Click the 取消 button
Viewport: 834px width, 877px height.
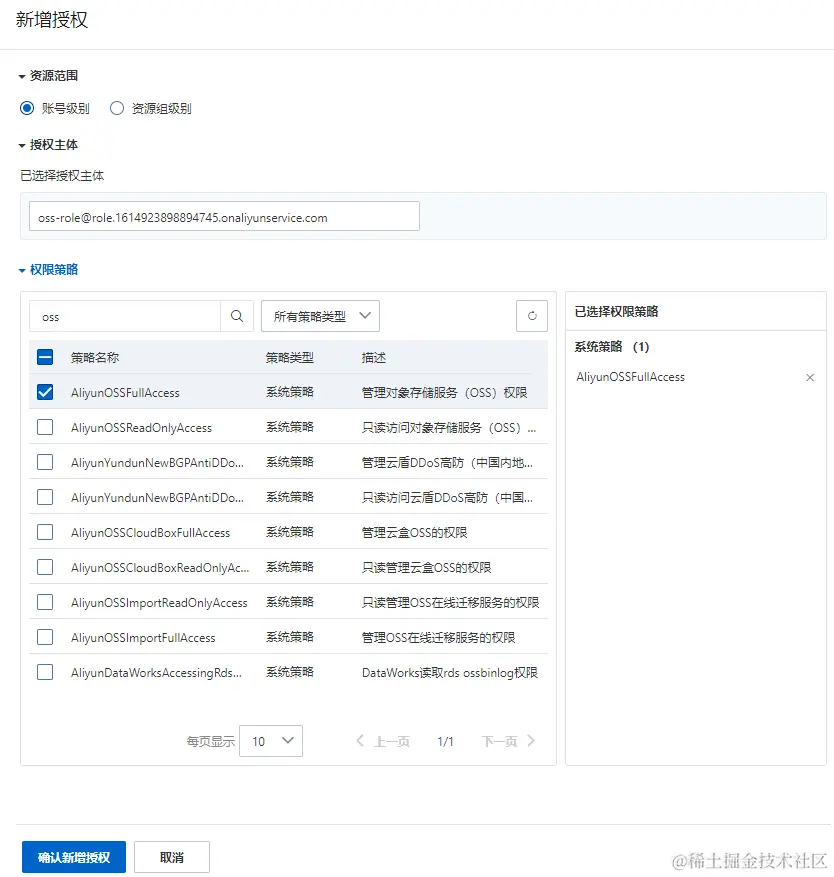(172, 857)
